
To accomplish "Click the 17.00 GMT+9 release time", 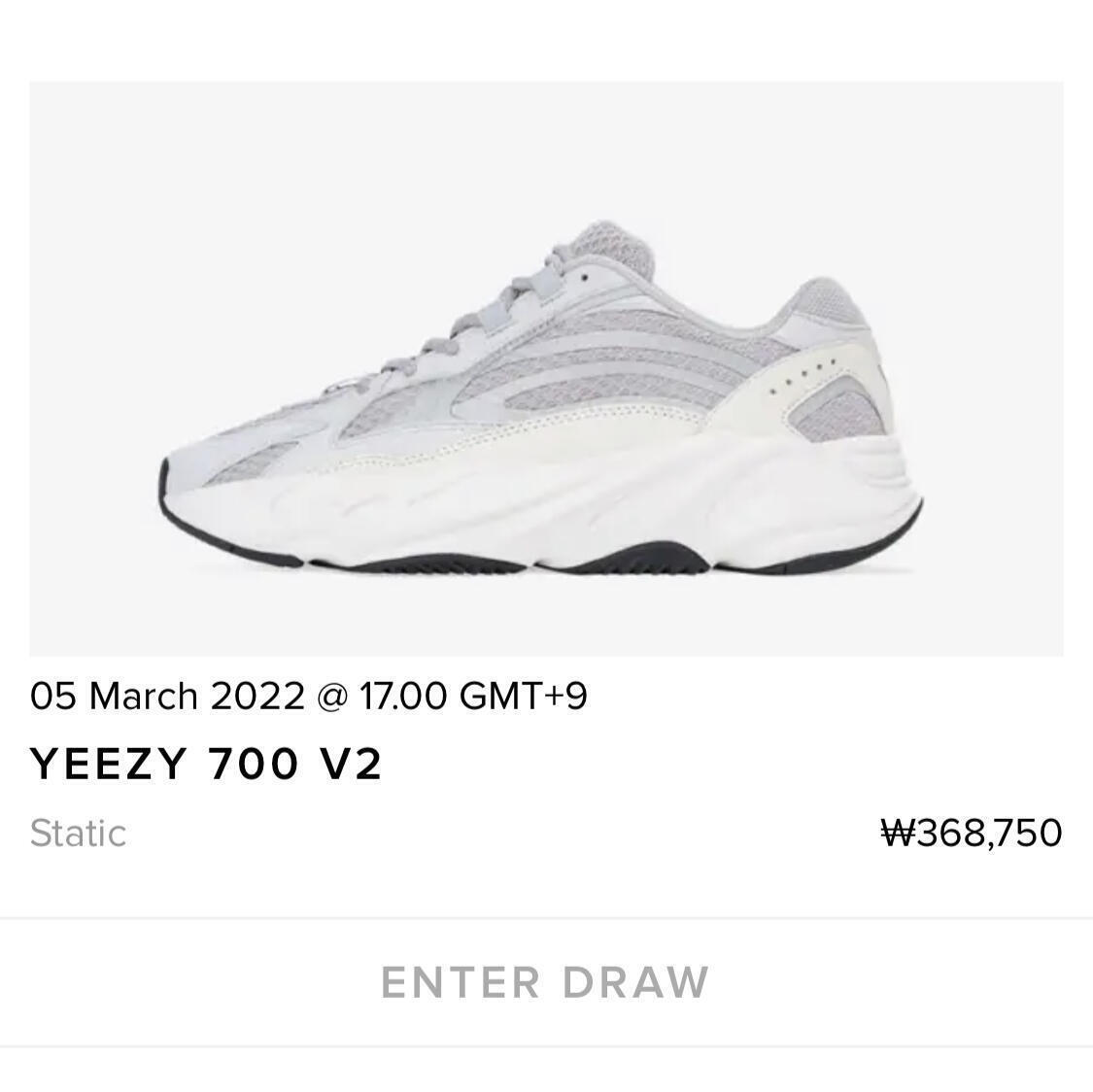I will (x=473, y=697).
